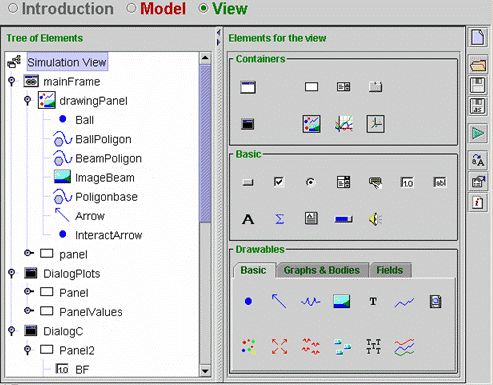Select the ComboBox-style basic element icon
This screenshot has width=493, height=385.
pyautogui.click(x=343, y=182)
